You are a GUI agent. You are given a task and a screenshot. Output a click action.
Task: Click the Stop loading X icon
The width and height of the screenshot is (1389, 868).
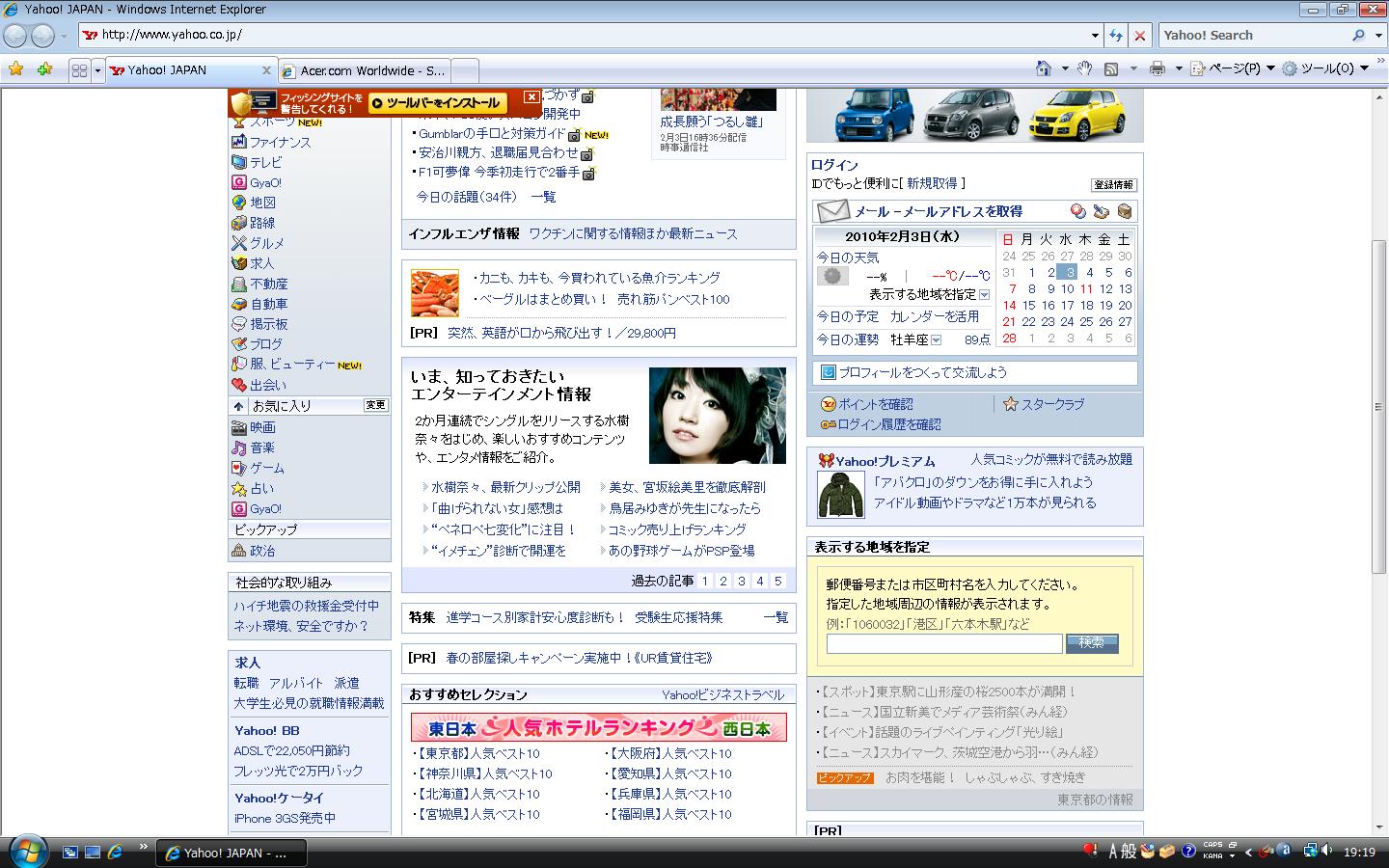click(1139, 35)
